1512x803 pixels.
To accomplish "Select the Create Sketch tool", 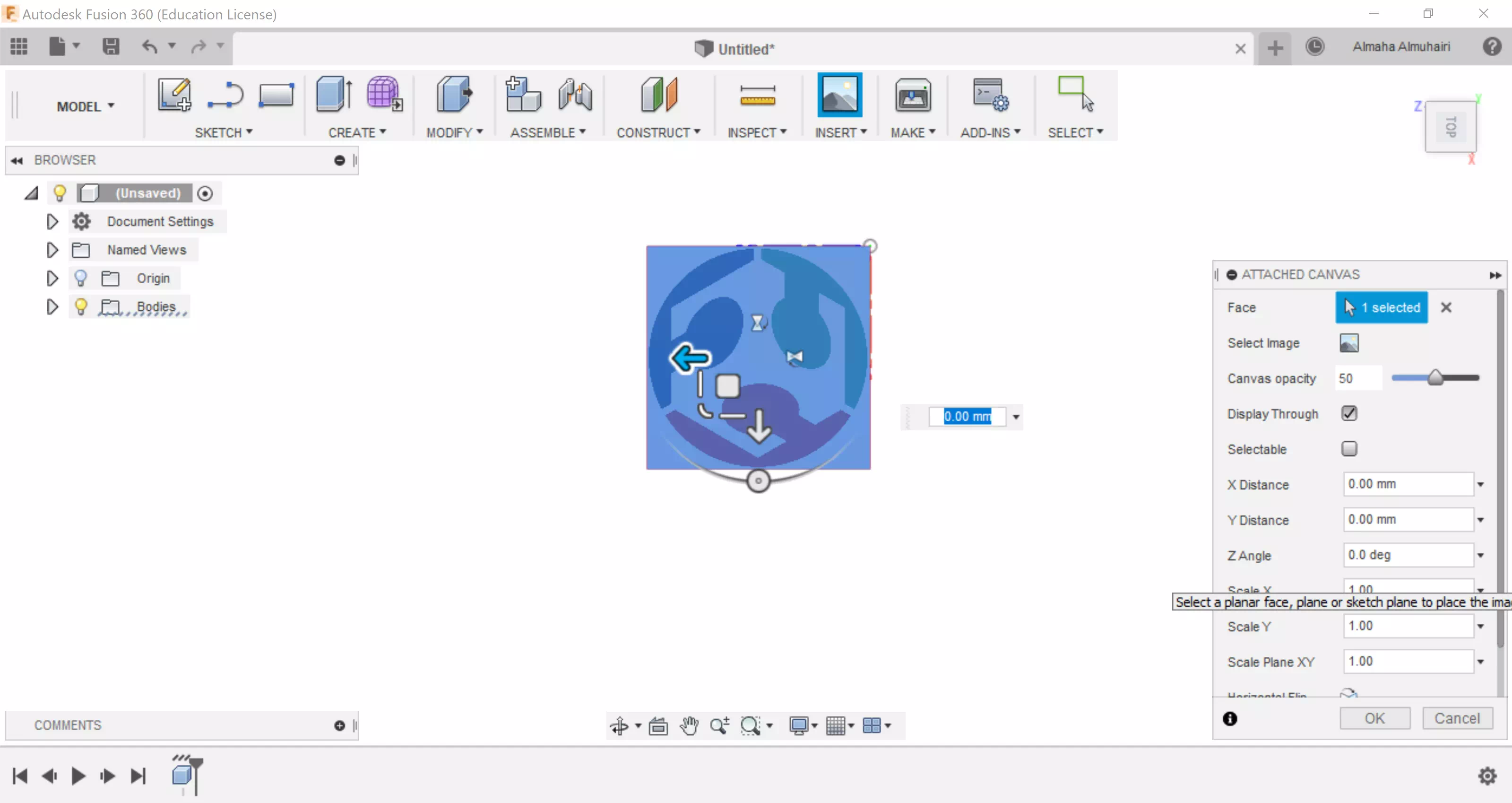I will pos(173,94).
